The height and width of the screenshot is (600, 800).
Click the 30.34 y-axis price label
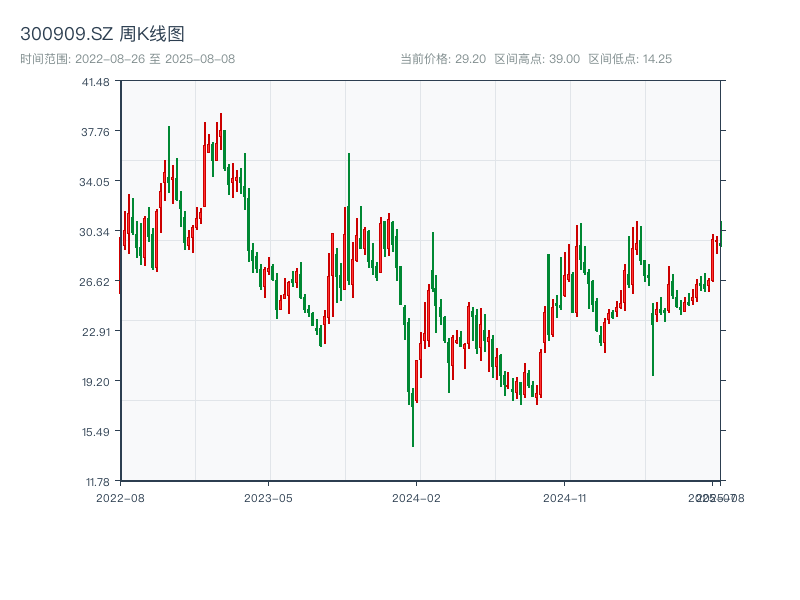[x=97, y=232]
